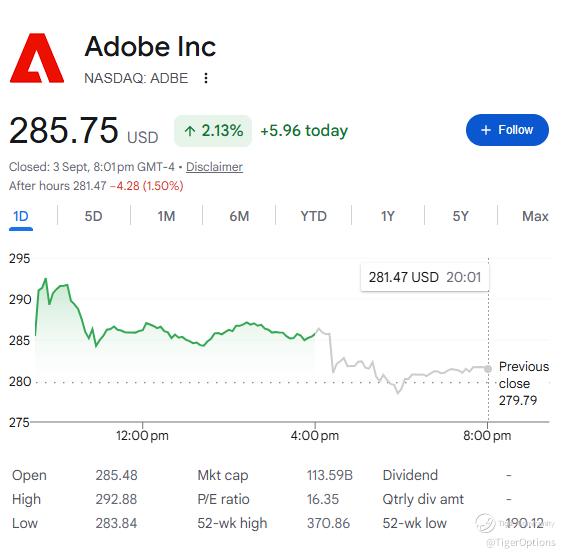Viewport: 566px width, 555px height.
Task: Open the three-dot options menu
Action: (206, 78)
